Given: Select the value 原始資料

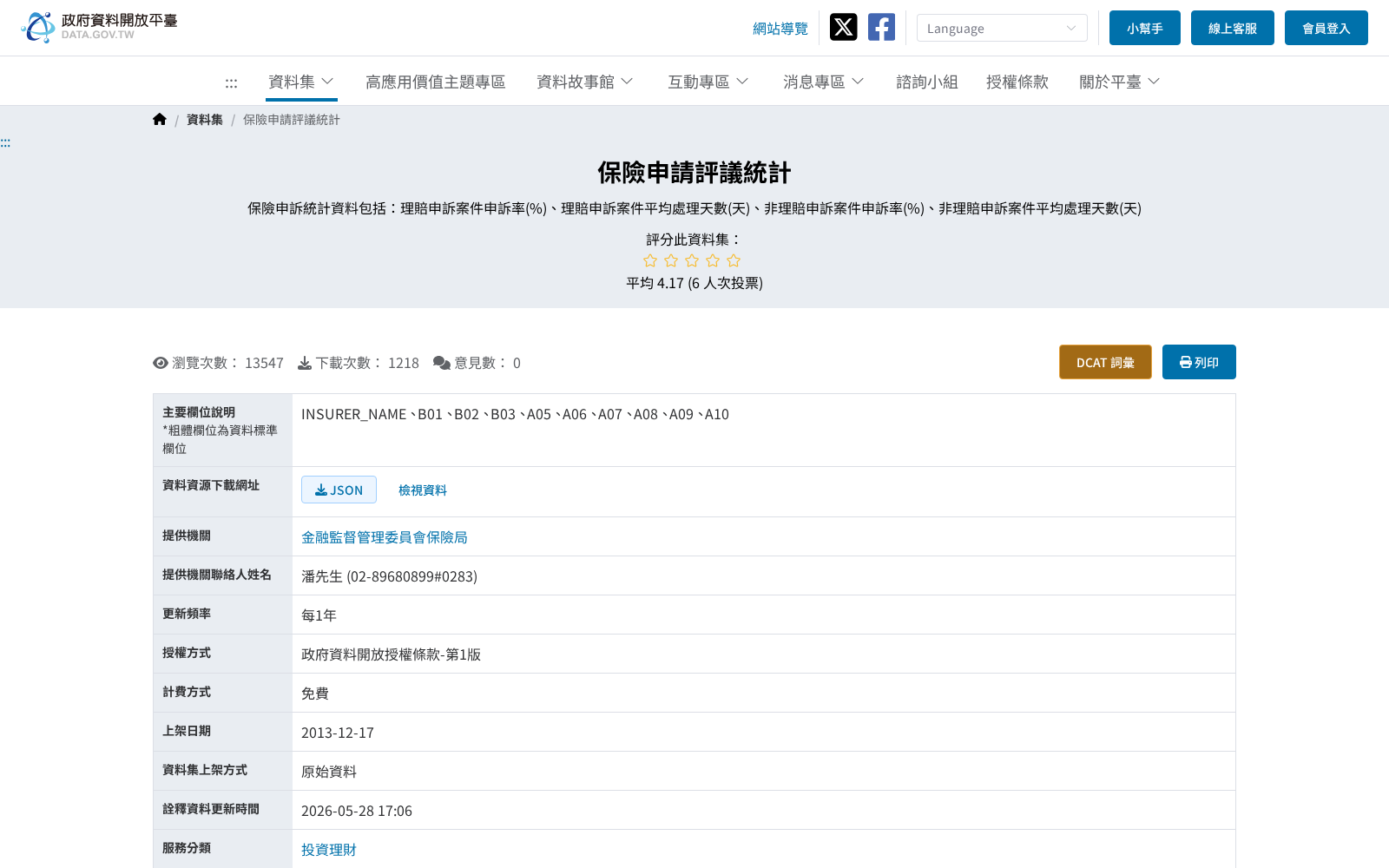Looking at the screenshot, I should tap(329, 772).
